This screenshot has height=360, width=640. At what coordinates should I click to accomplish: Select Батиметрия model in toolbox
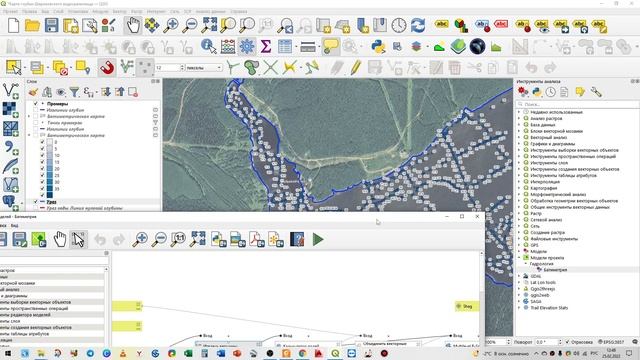click(x=555, y=270)
